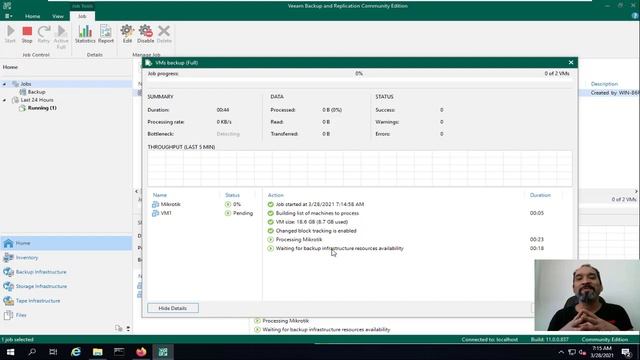Open Task View on the taskbar

(x=53, y=352)
